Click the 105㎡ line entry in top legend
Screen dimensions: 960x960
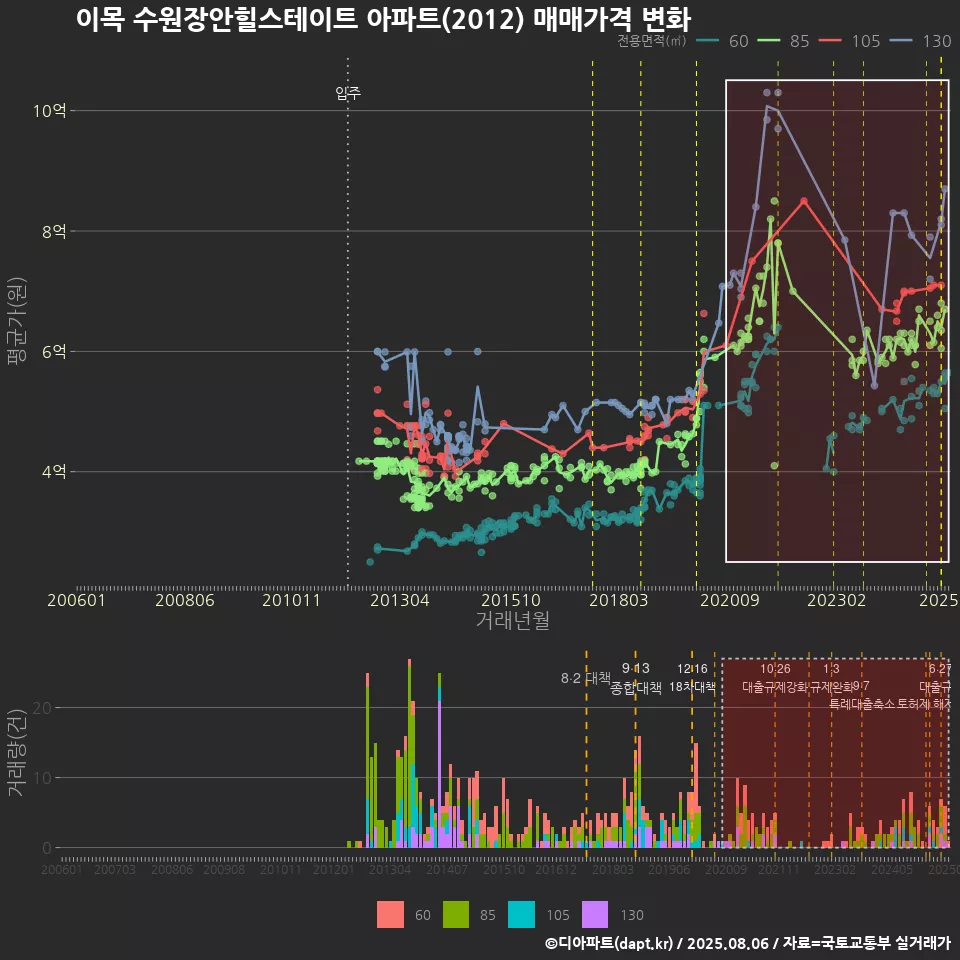850,41
